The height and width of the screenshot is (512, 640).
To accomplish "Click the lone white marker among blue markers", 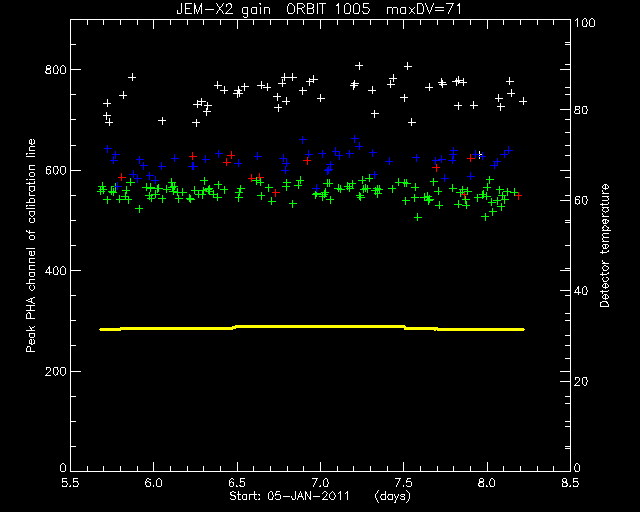I will [x=480, y=155].
